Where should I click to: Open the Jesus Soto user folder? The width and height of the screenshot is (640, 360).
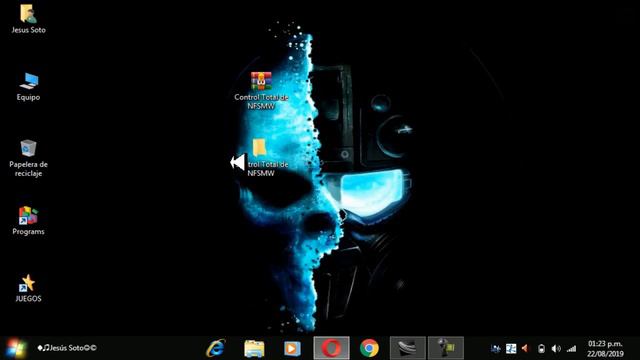[28, 18]
